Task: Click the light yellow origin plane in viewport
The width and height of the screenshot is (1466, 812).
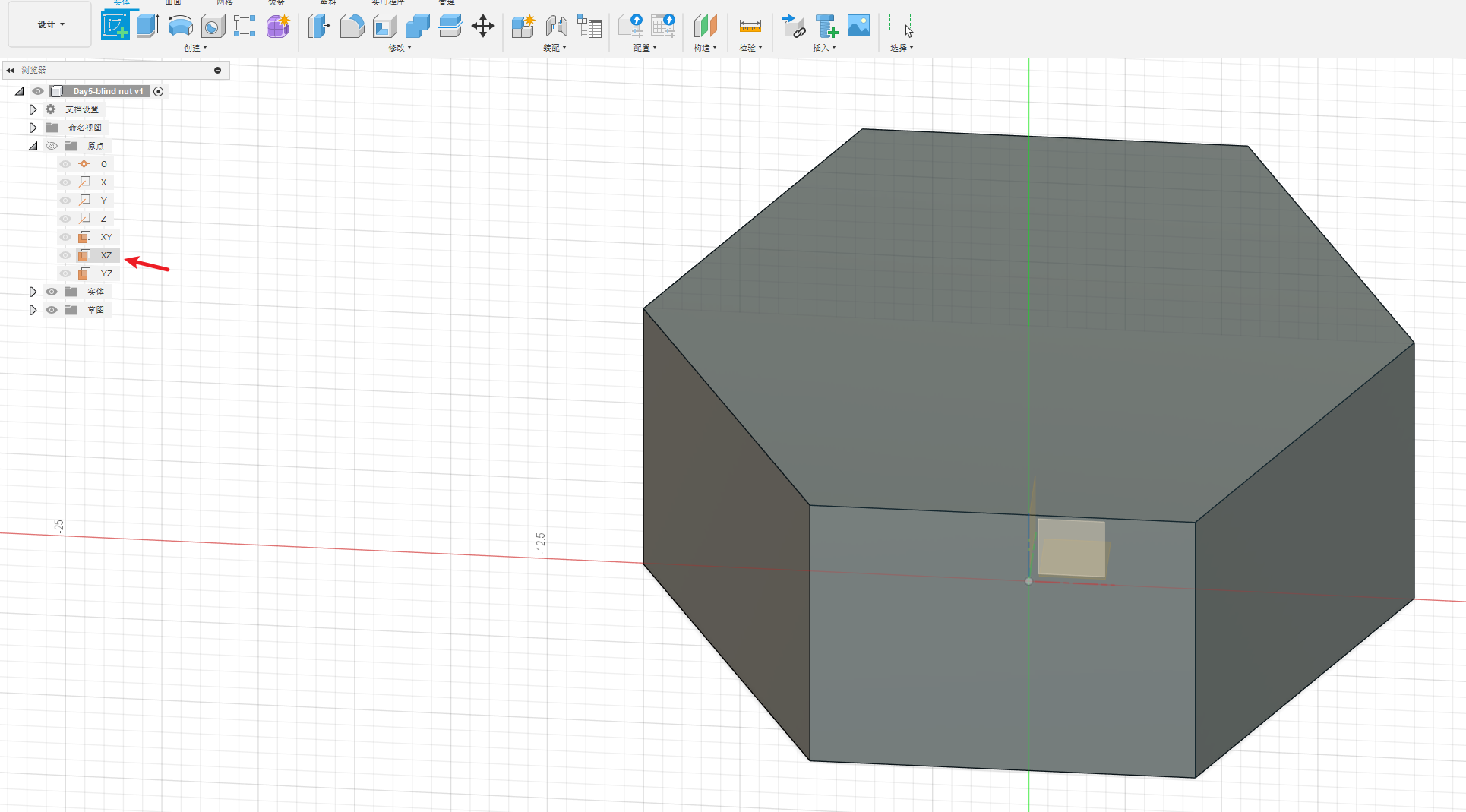Action: (1071, 548)
